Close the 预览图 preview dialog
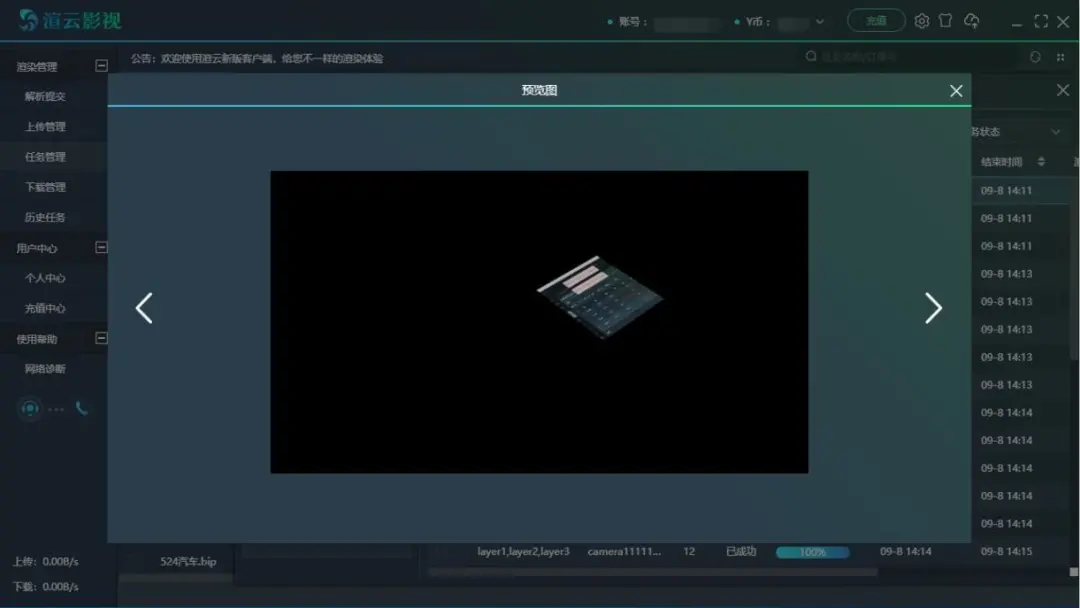Viewport: 1080px width, 608px height. pyautogui.click(x=956, y=91)
